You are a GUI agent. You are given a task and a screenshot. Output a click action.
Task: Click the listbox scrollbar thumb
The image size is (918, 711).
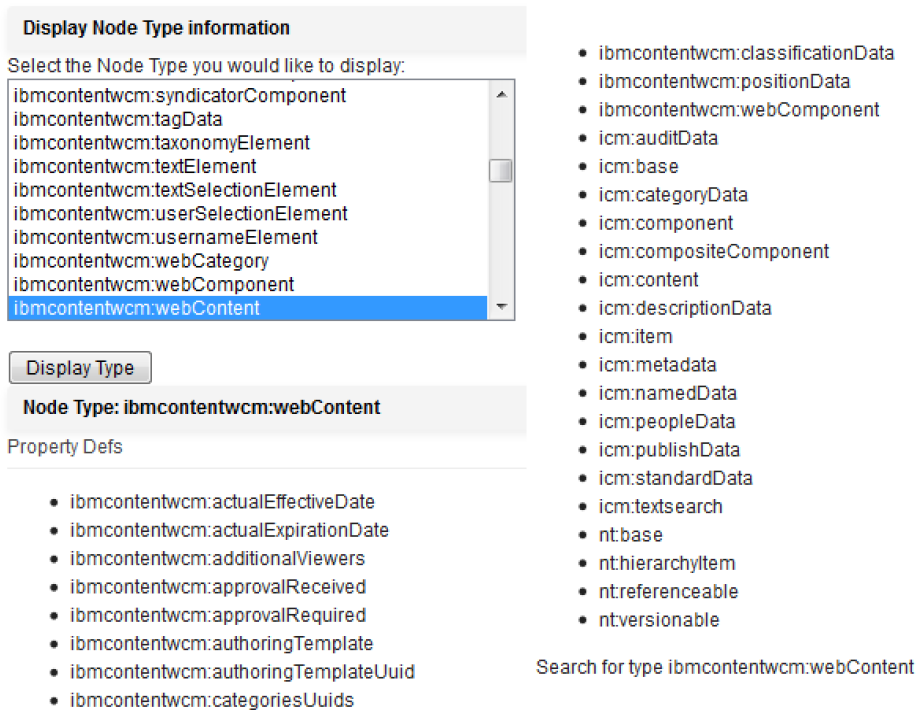501,170
